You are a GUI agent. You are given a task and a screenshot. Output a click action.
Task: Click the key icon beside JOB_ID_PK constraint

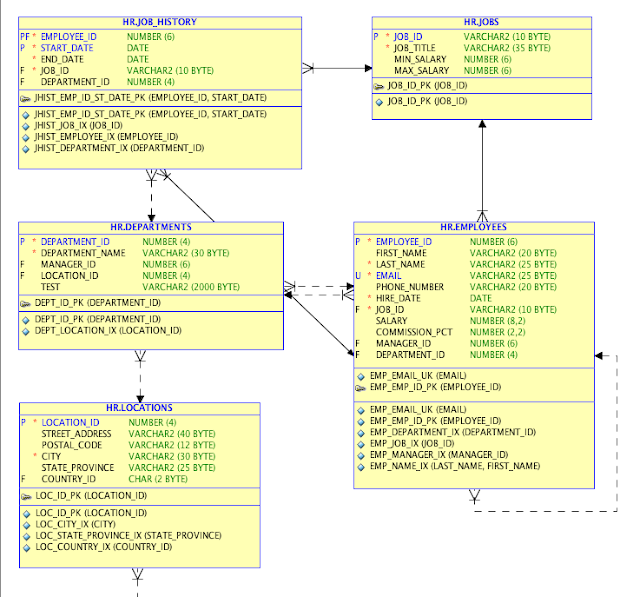379,86
